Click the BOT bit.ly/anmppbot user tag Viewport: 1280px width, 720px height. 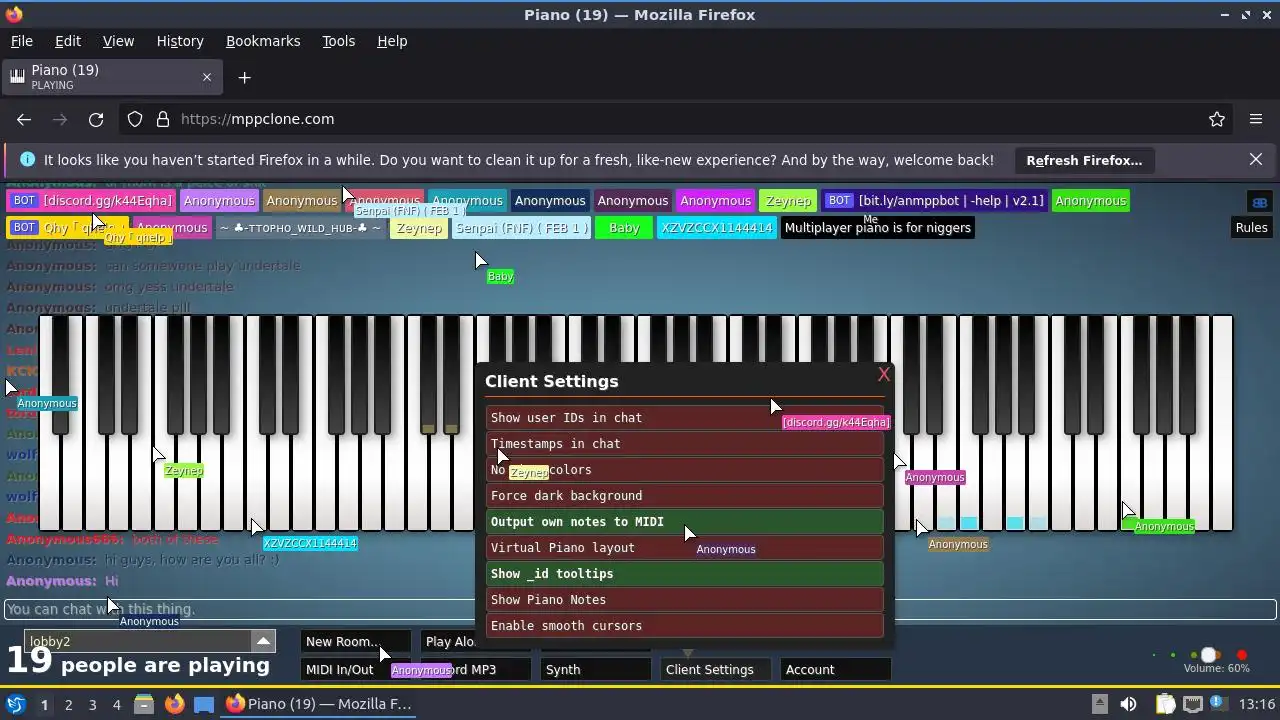pos(936,201)
